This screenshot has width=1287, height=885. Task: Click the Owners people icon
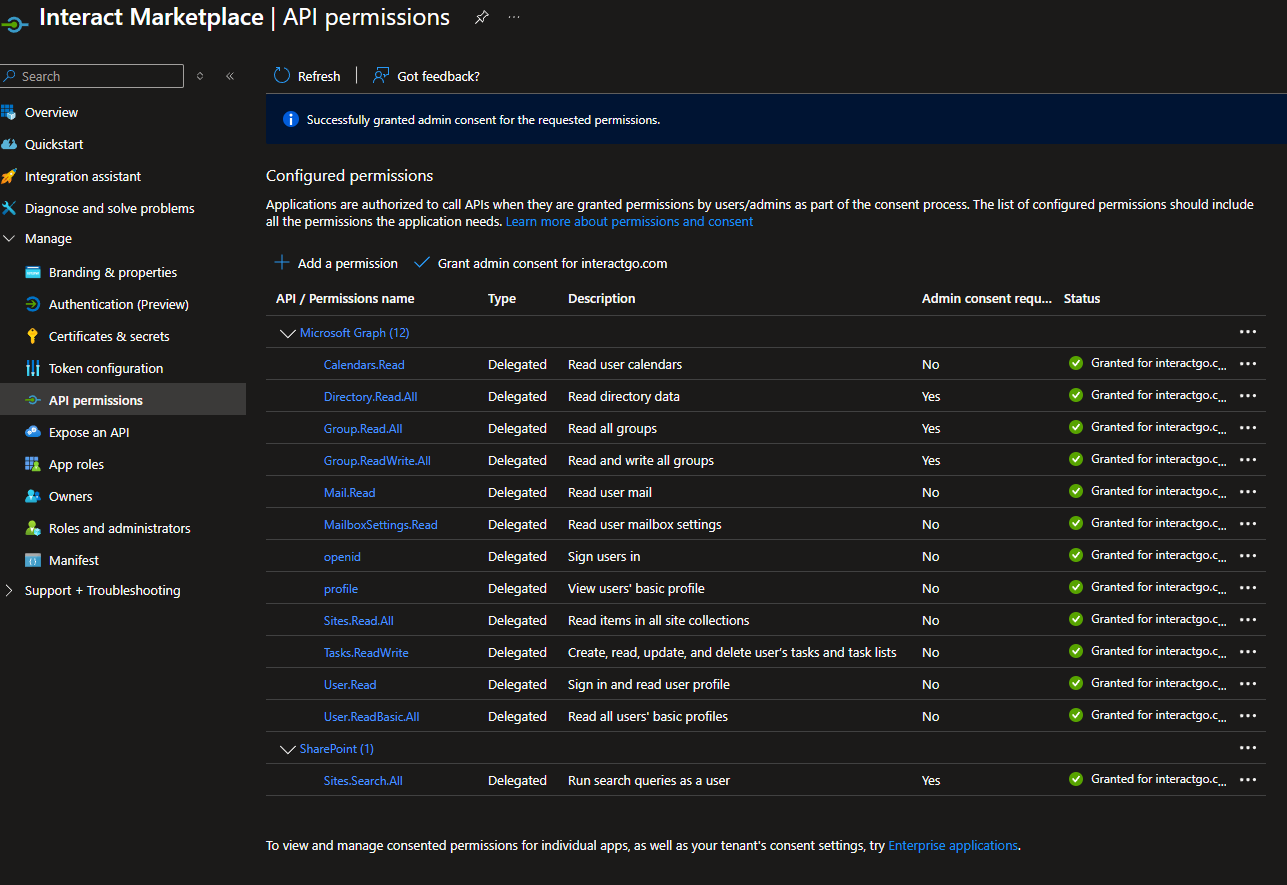[x=32, y=496]
